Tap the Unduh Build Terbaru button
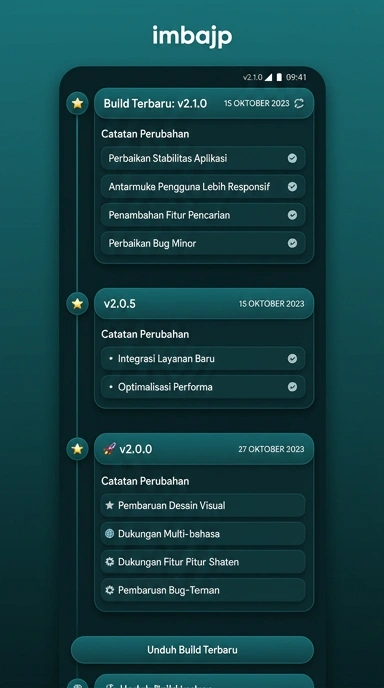 point(192,650)
